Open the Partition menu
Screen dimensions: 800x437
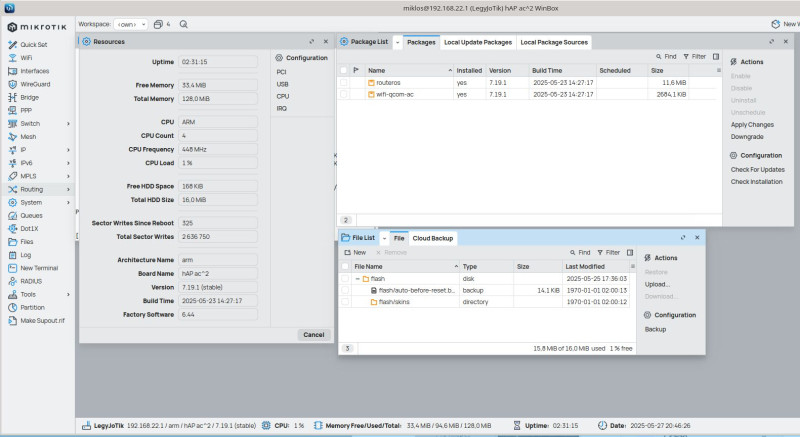tap(32, 307)
